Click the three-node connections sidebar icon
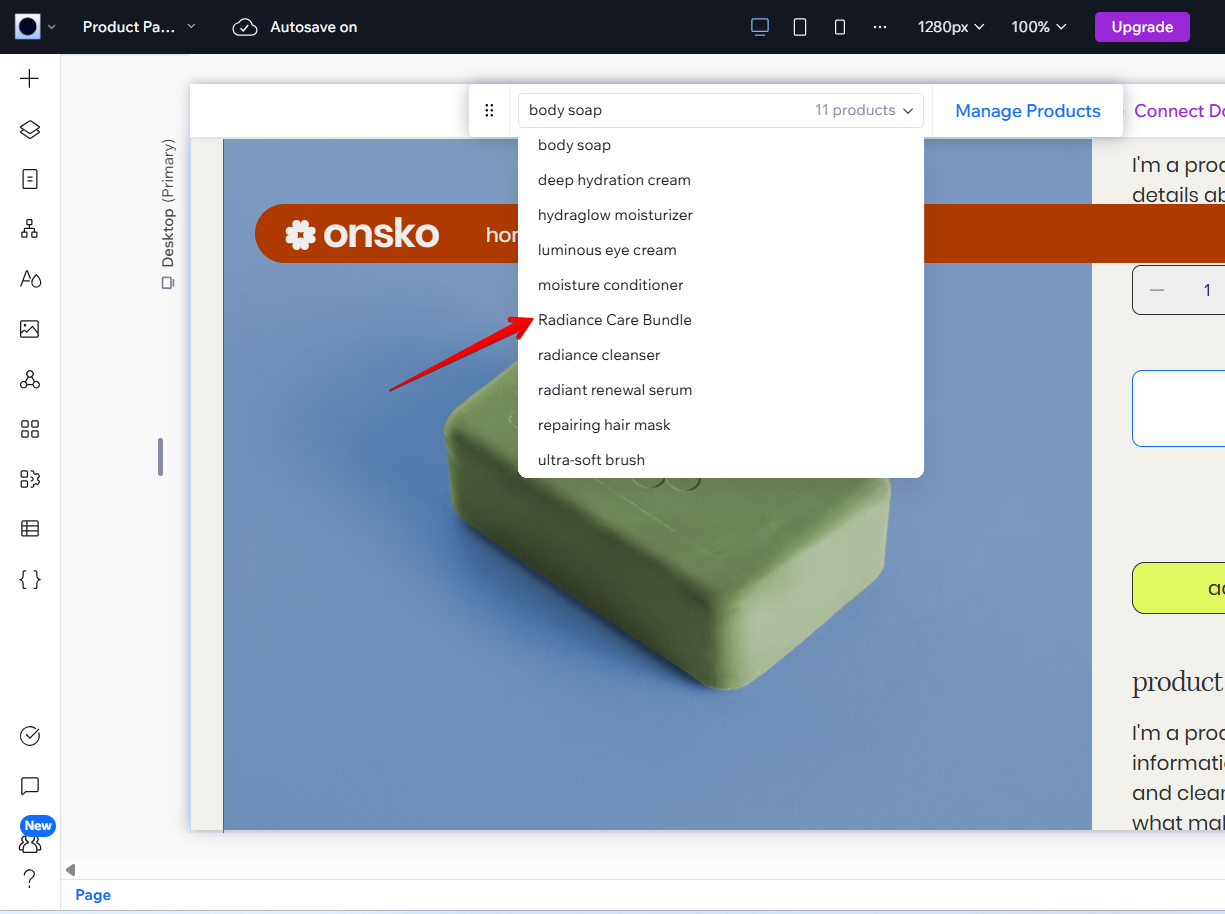Image resolution: width=1225 pixels, height=914 pixels. tap(30, 379)
